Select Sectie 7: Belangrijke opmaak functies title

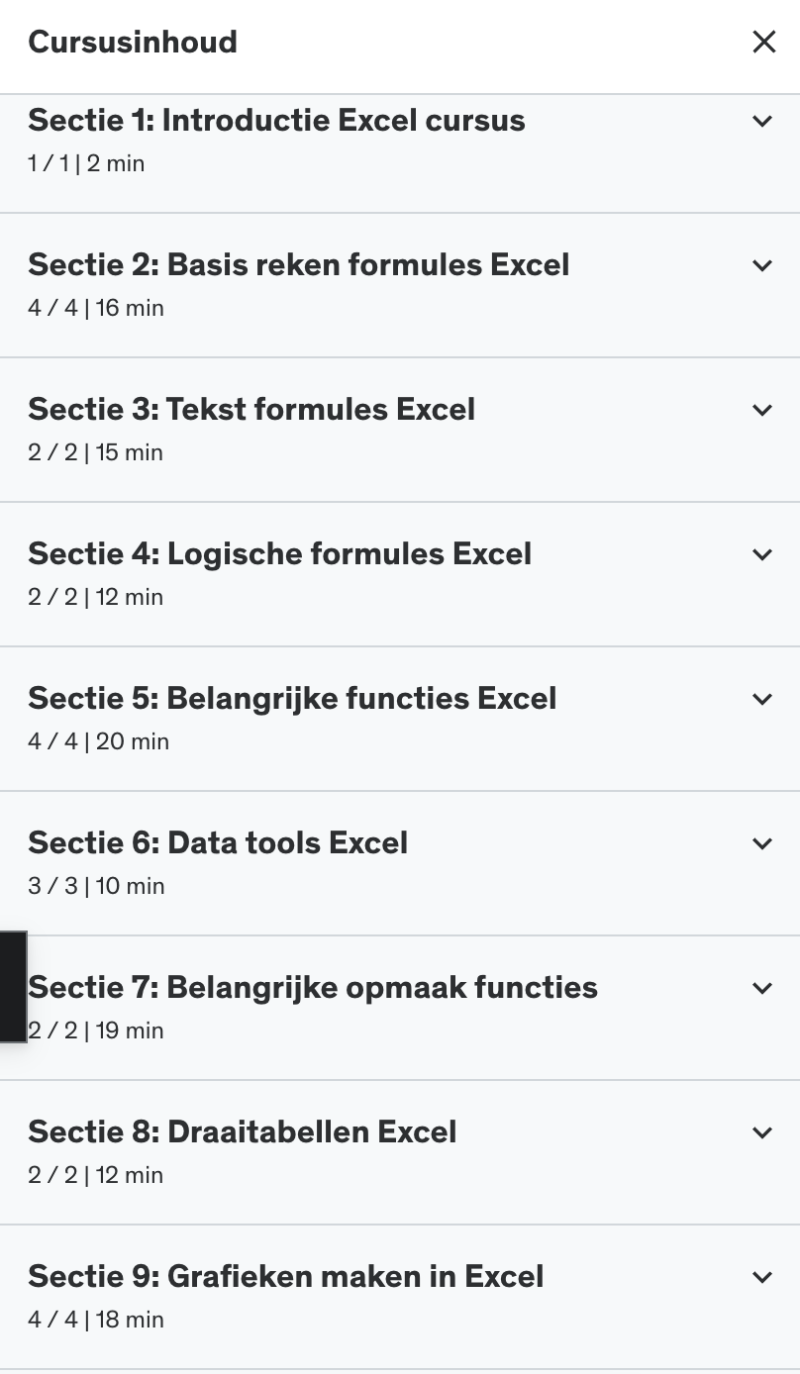pos(312,987)
